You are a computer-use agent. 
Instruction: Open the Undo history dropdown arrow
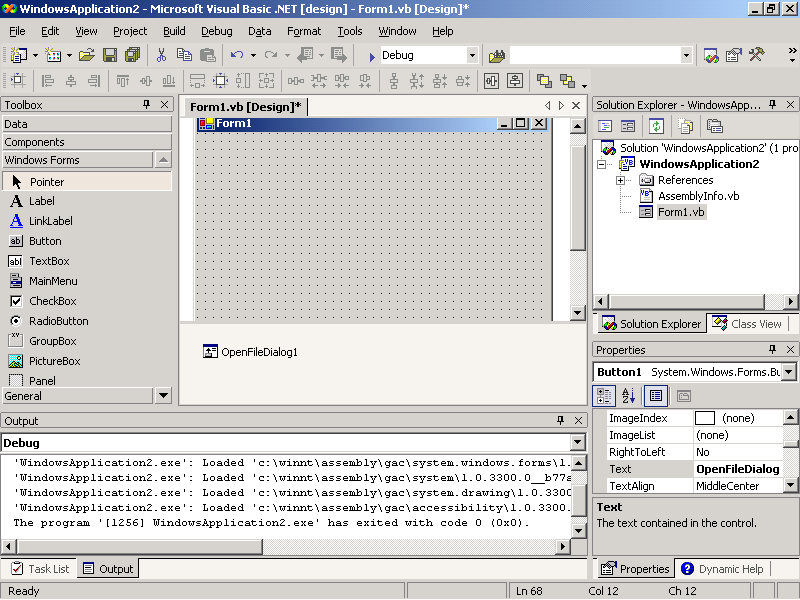pos(253,55)
